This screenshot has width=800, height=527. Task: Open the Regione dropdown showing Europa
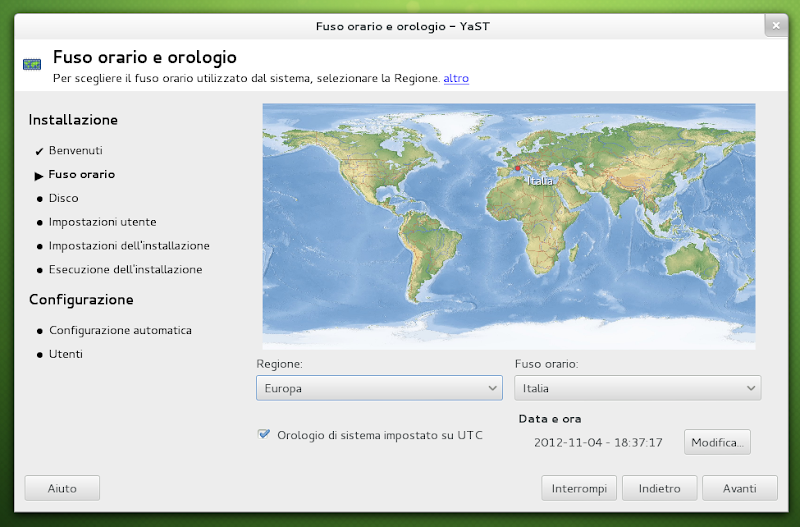pyautogui.click(x=379, y=388)
